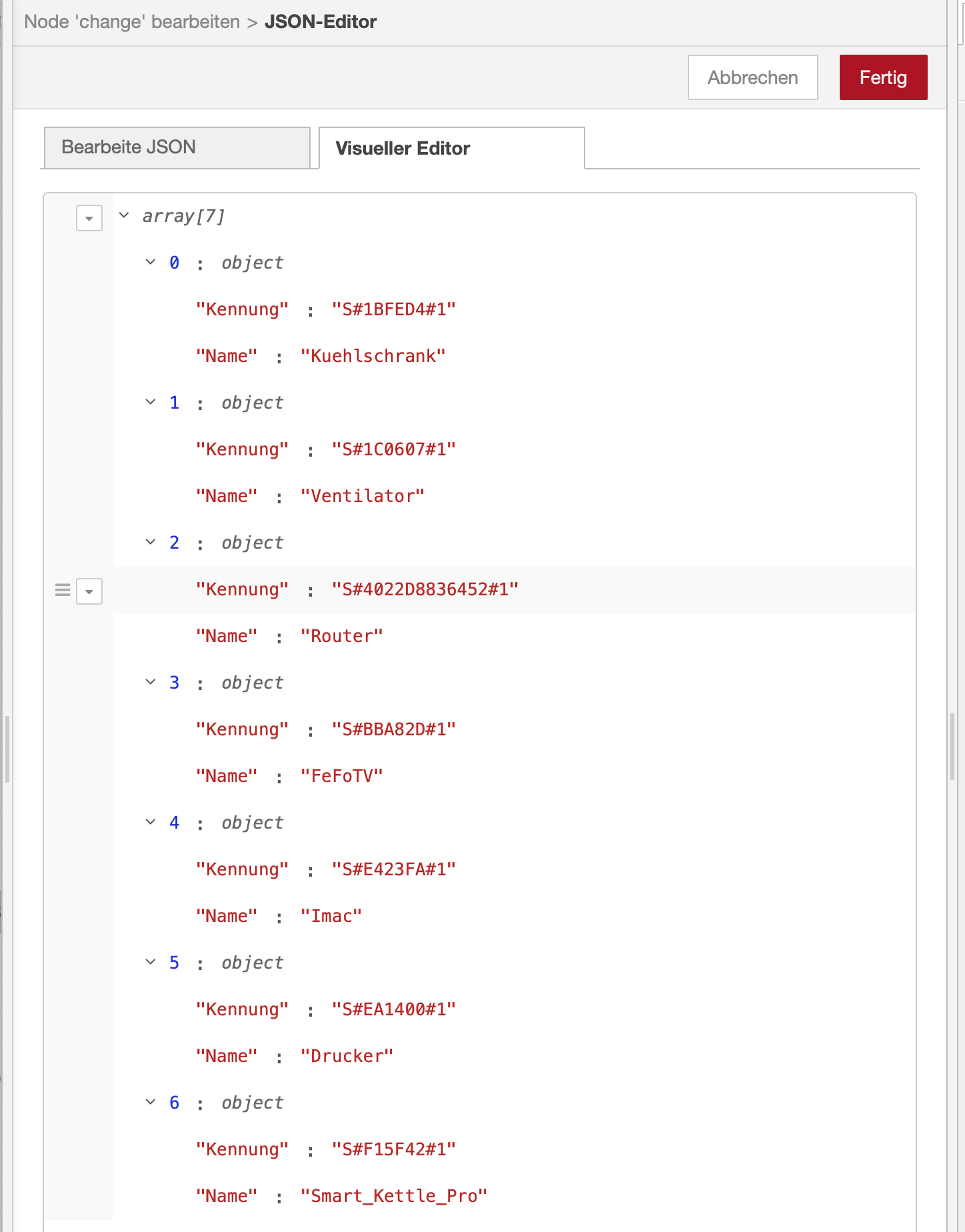
Task: Collapse object 4 containing Imac
Action: 151,822
